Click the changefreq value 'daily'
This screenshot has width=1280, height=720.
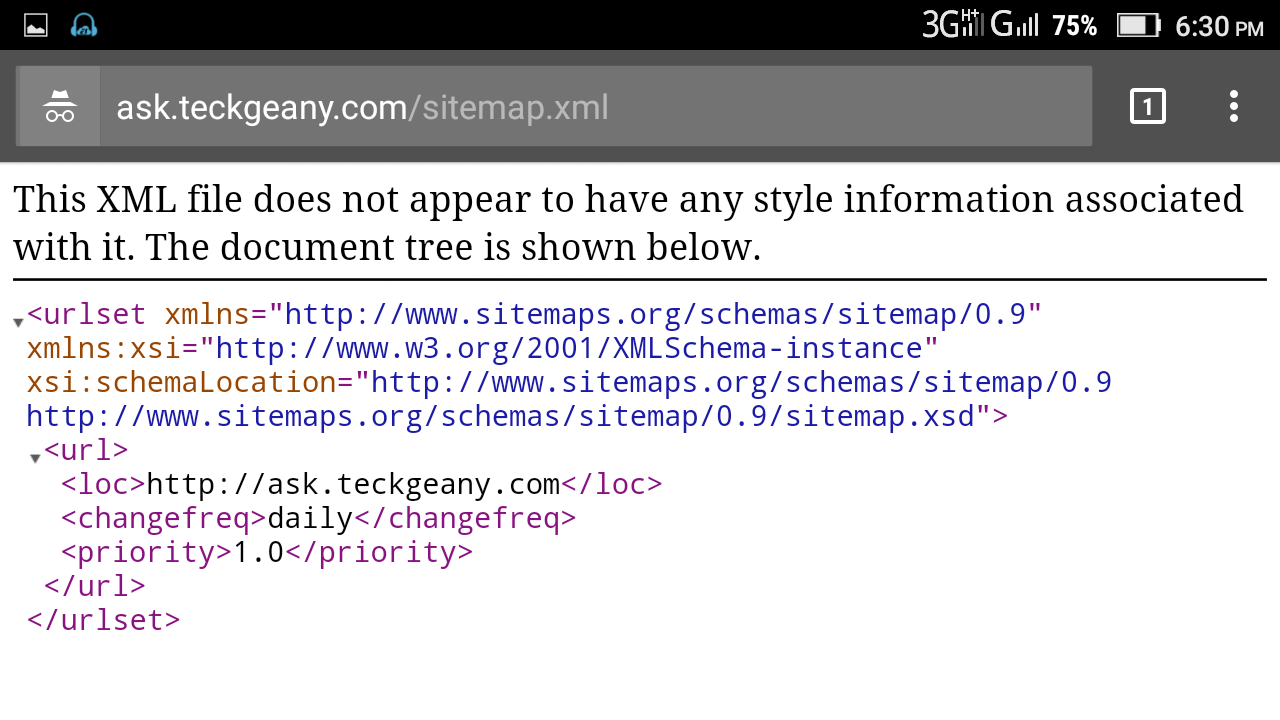(x=310, y=518)
